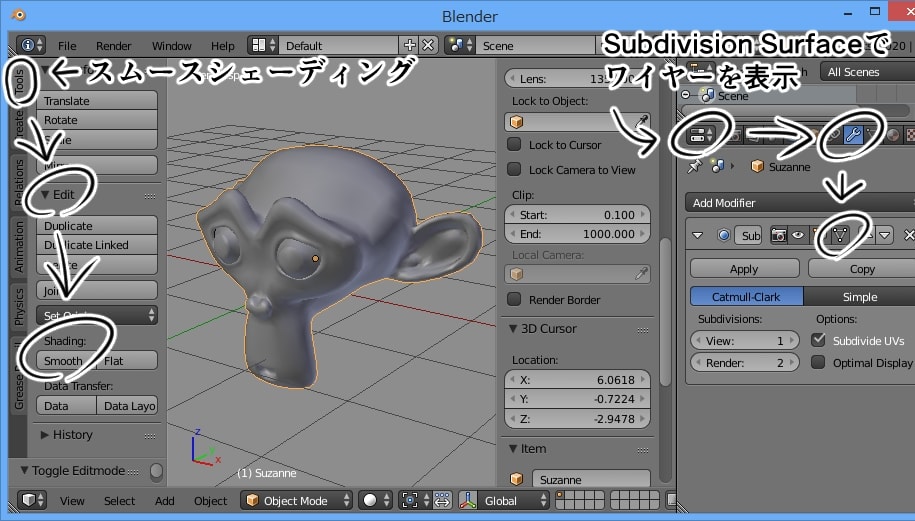Open the Help menu
The image size is (915, 521).
pos(222,46)
